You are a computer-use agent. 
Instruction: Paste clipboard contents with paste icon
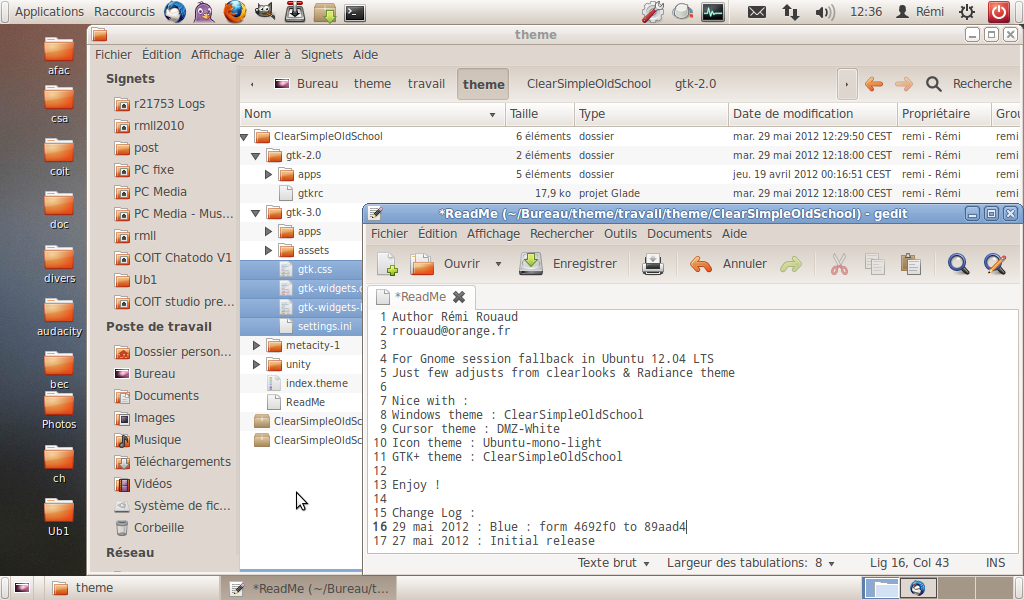click(x=911, y=264)
